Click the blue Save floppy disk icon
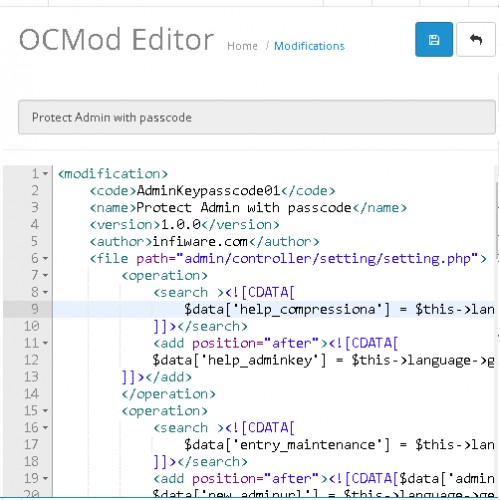 click(434, 40)
